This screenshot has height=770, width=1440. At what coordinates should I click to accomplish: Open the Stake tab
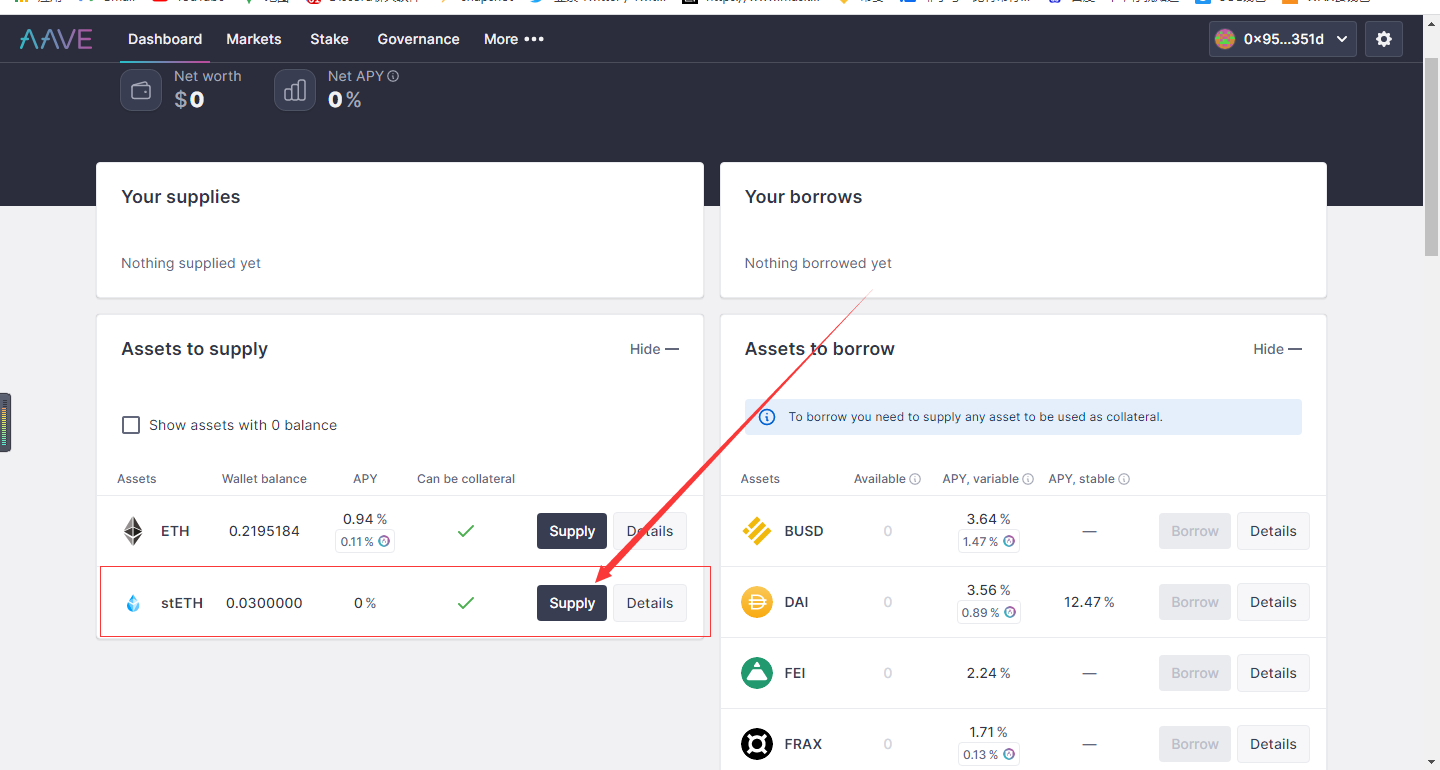pyautogui.click(x=329, y=39)
